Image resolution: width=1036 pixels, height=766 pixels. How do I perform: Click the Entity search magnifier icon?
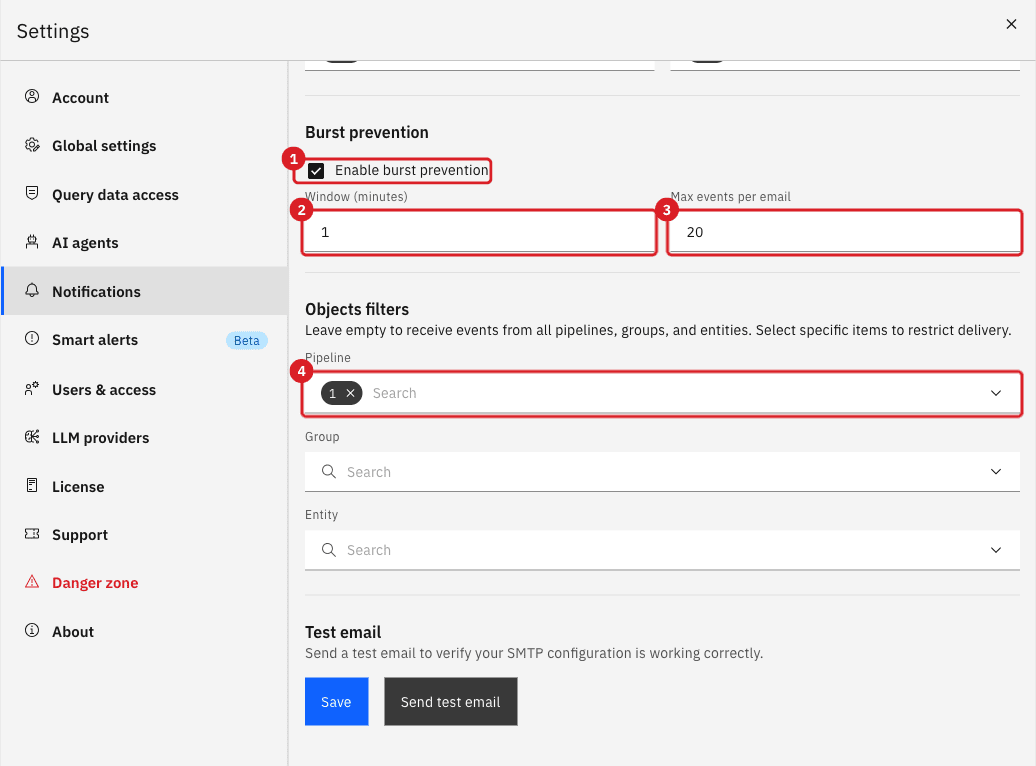(328, 549)
